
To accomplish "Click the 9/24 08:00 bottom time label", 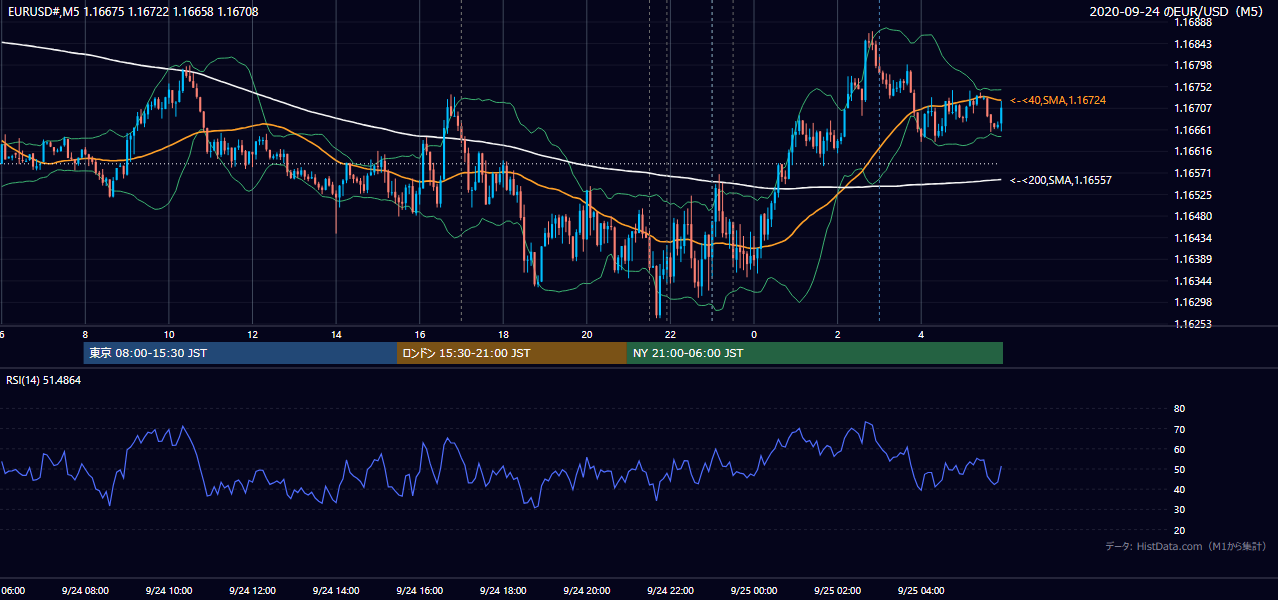I will pos(84,590).
